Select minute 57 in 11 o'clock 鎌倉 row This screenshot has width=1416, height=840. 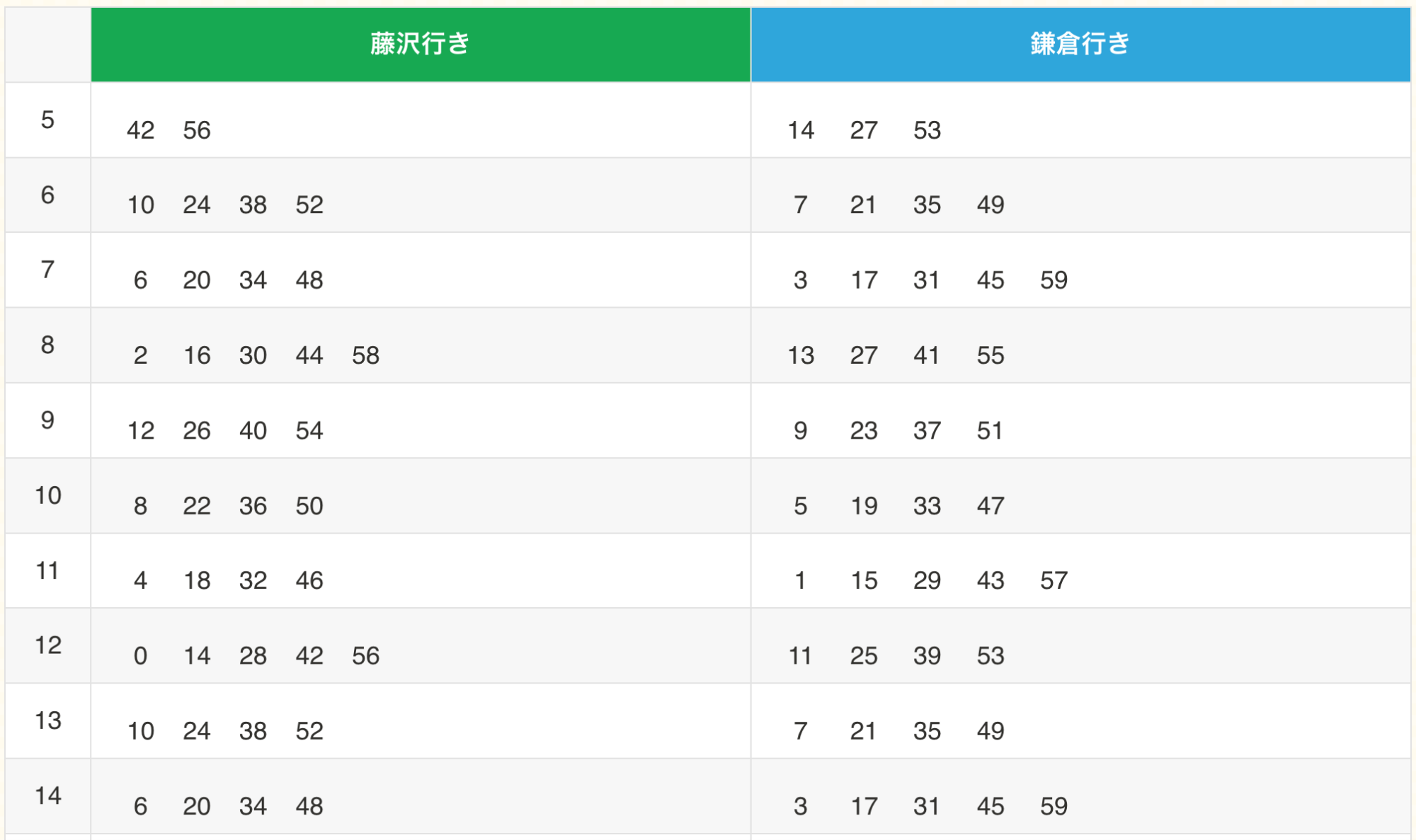click(1054, 581)
